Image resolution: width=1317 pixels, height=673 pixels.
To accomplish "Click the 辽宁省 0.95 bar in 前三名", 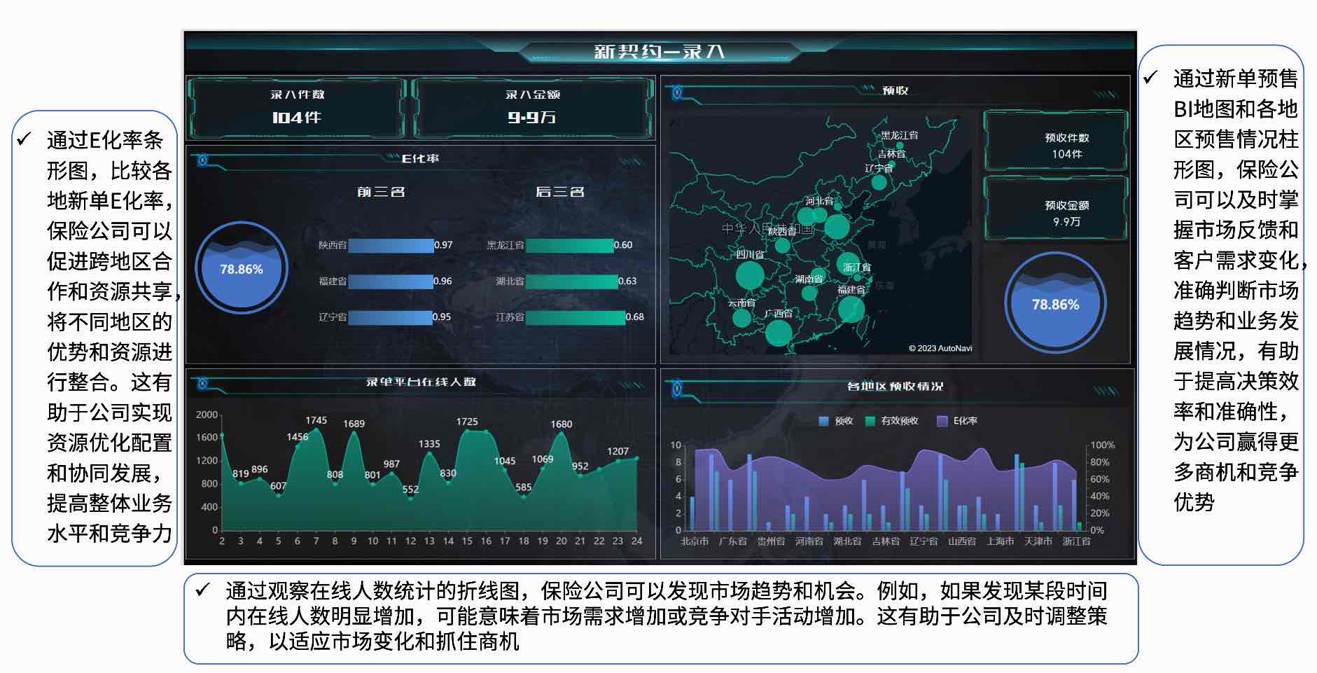I will pos(390,318).
